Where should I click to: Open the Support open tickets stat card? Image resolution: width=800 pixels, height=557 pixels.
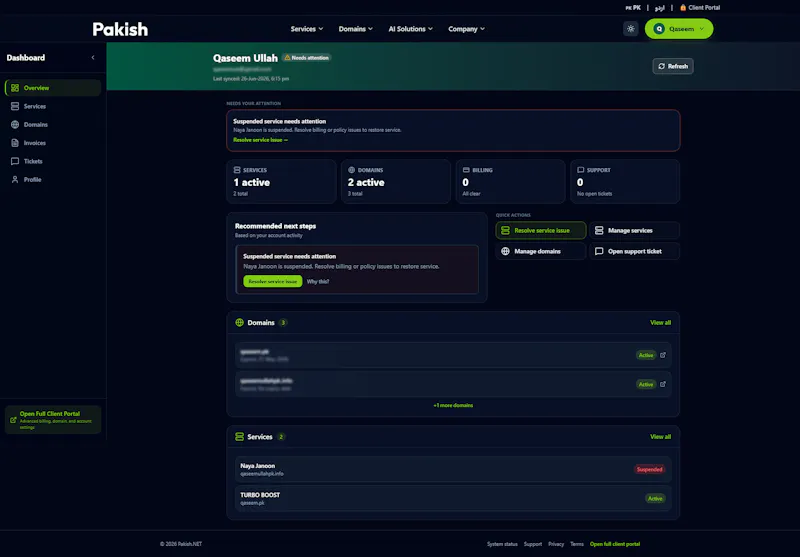click(625, 182)
